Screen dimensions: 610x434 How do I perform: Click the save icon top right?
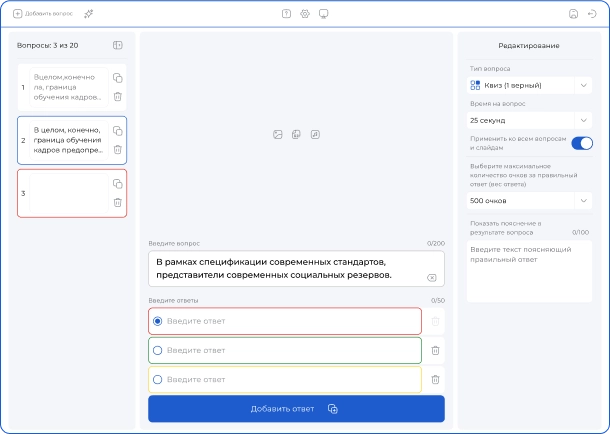pos(573,14)
